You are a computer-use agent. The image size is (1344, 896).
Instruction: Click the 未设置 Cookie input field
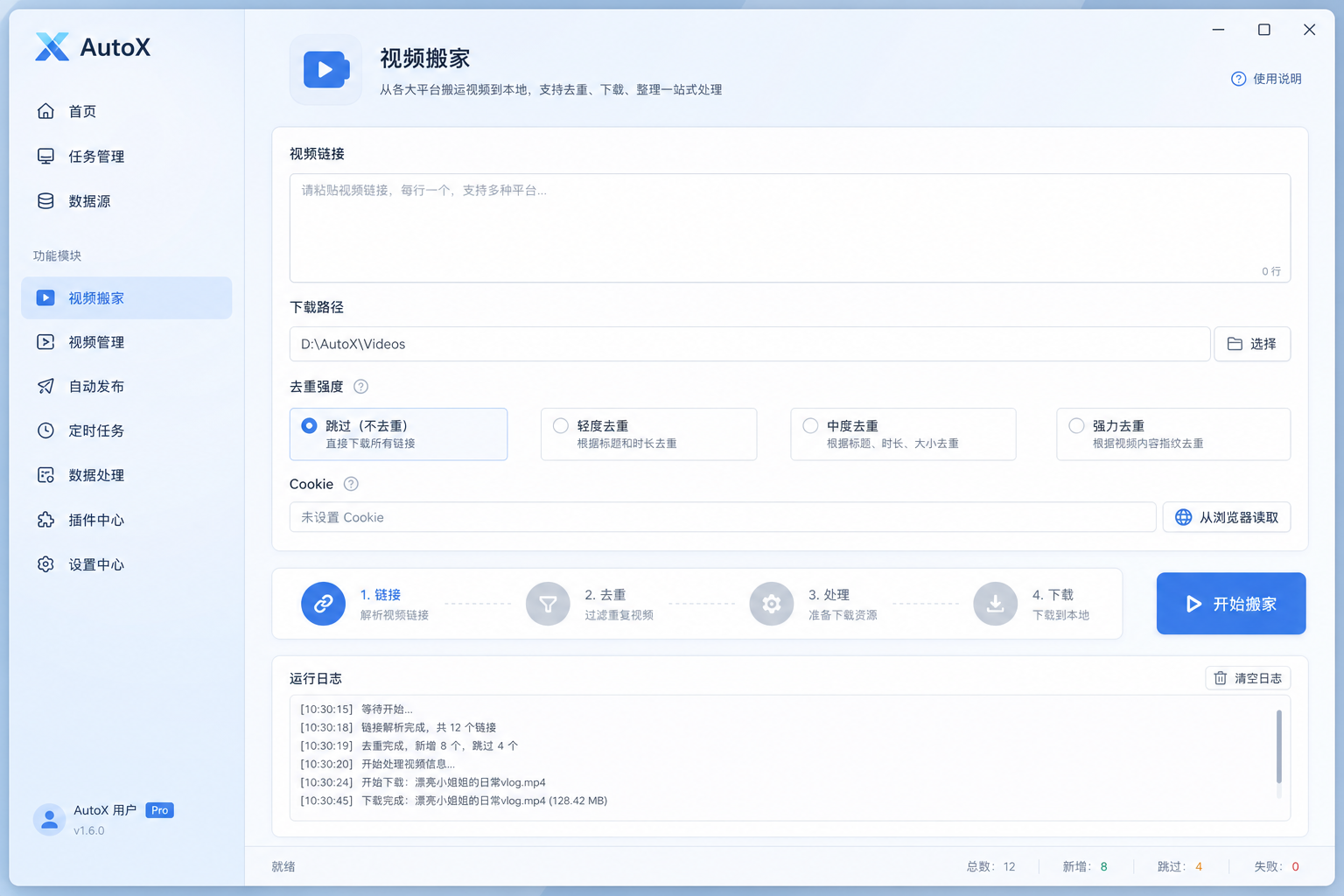[x=723, y=517]
